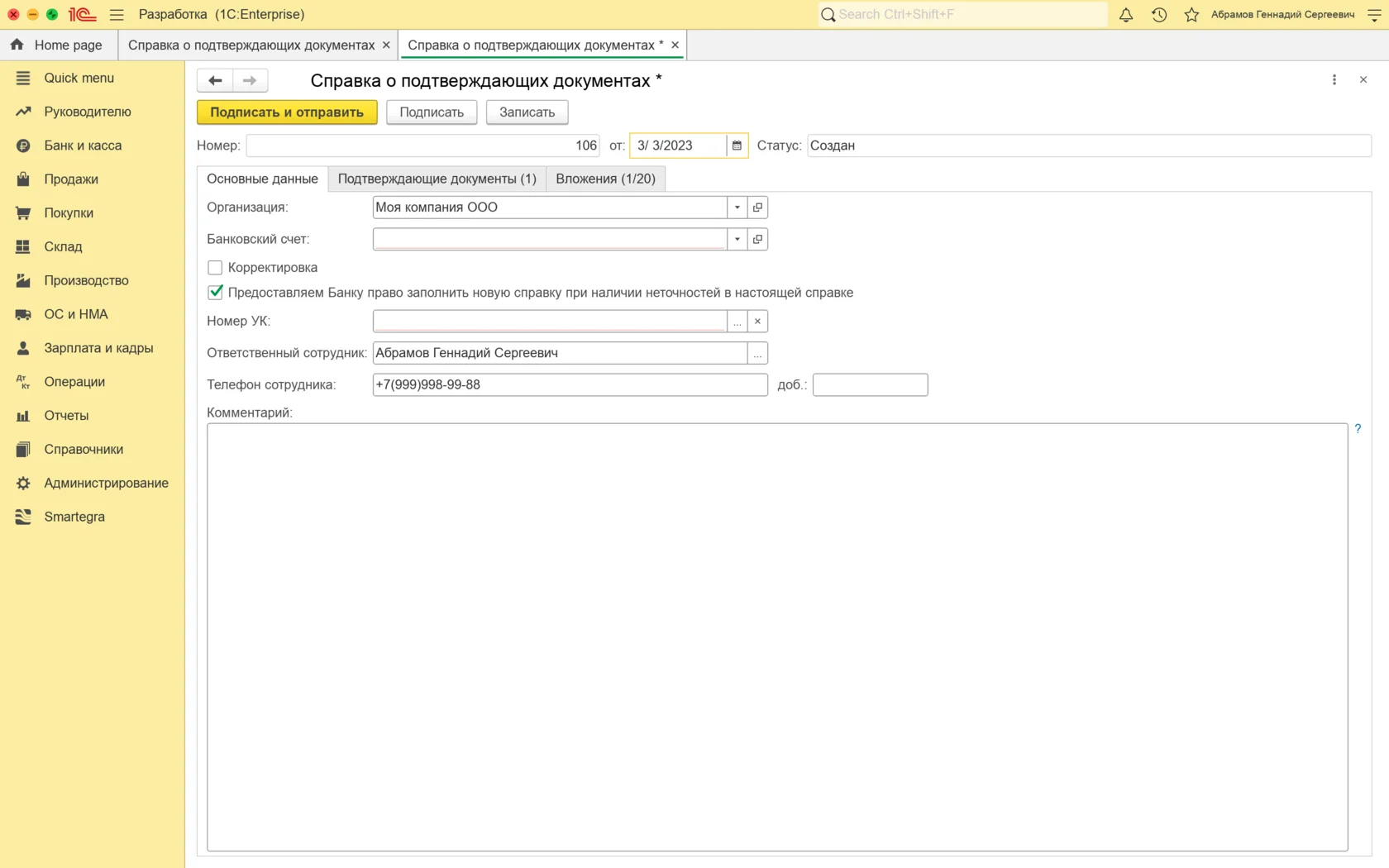1389x868 pixels.
Task: Click the comment help question mark
Action: [x=1357, y=429]
